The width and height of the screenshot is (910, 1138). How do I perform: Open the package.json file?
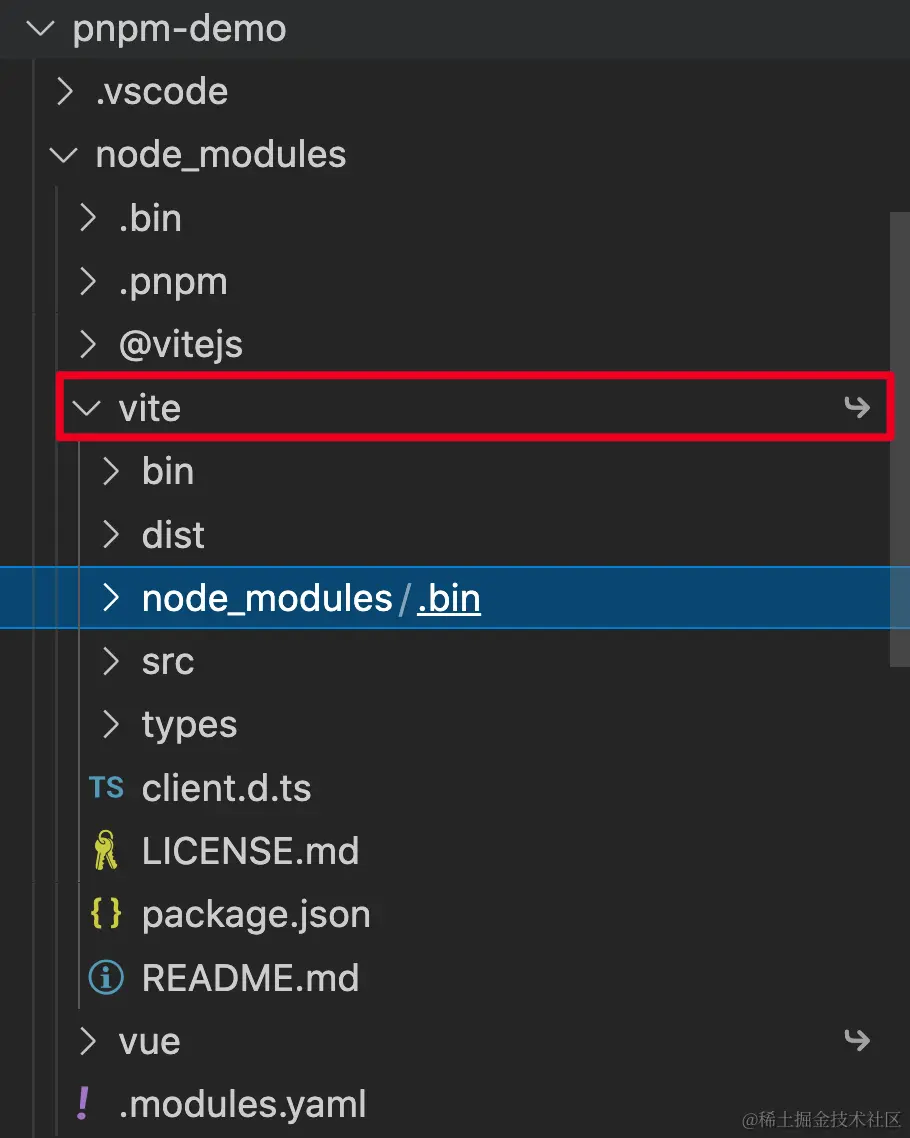coord(256,915)
